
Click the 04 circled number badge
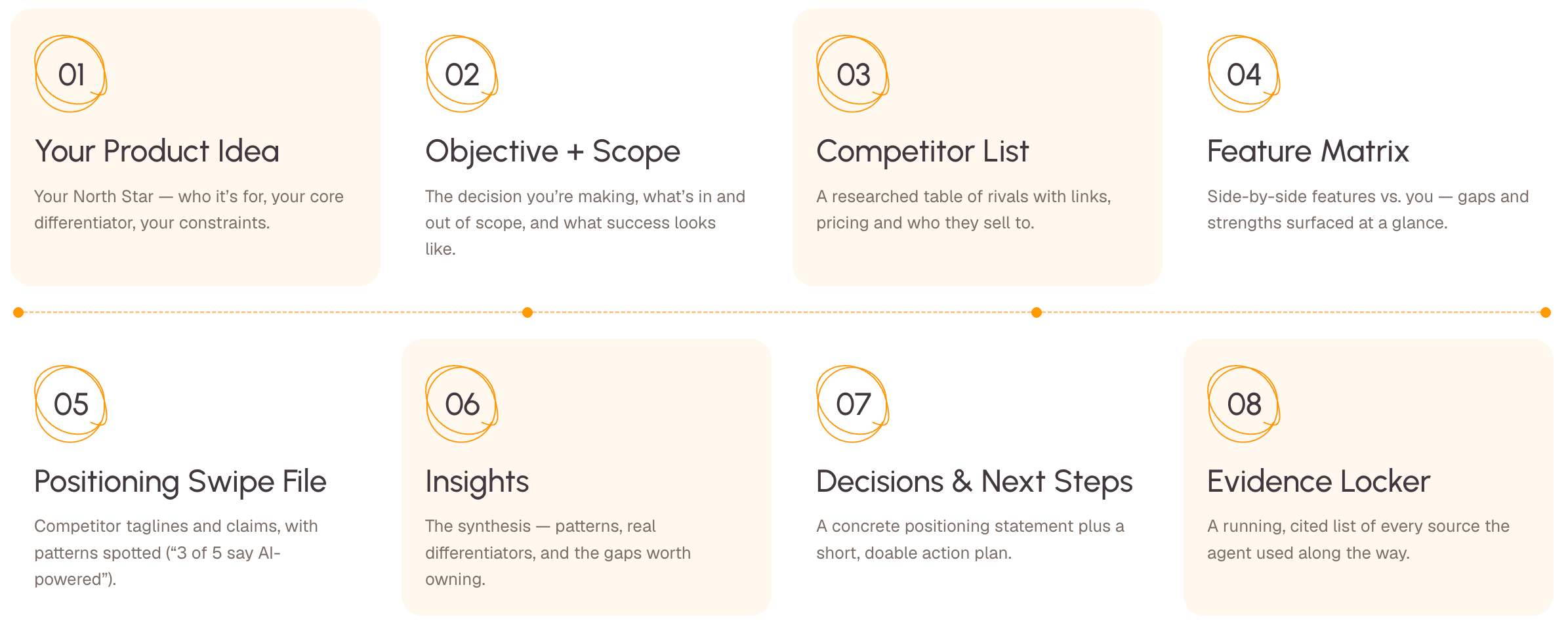1244,74
